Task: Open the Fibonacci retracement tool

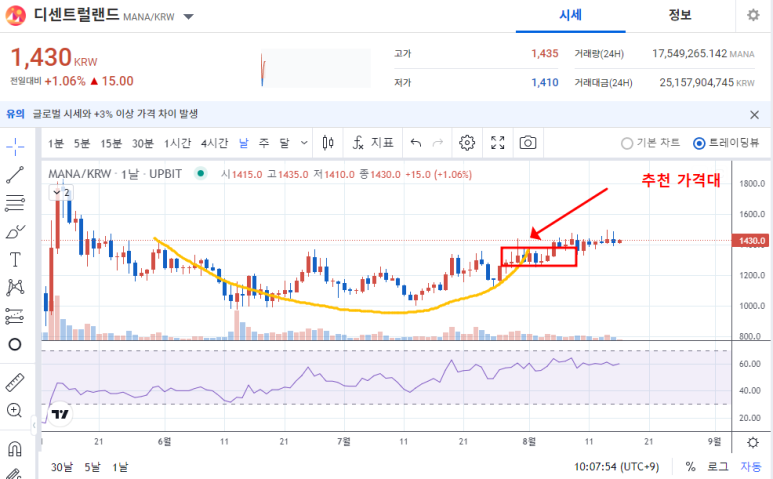Action: click(15, 203)
